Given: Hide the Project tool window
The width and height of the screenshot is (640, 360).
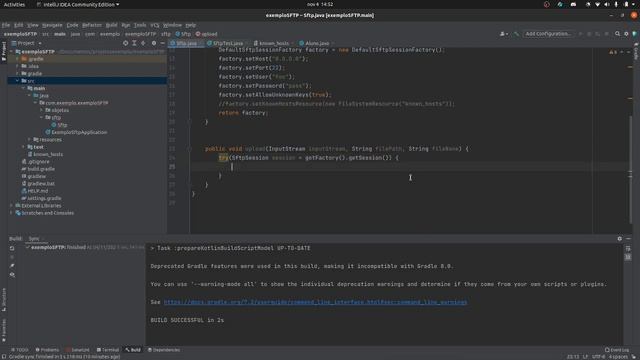Looking at the screenshot, I should pos(162,43).
